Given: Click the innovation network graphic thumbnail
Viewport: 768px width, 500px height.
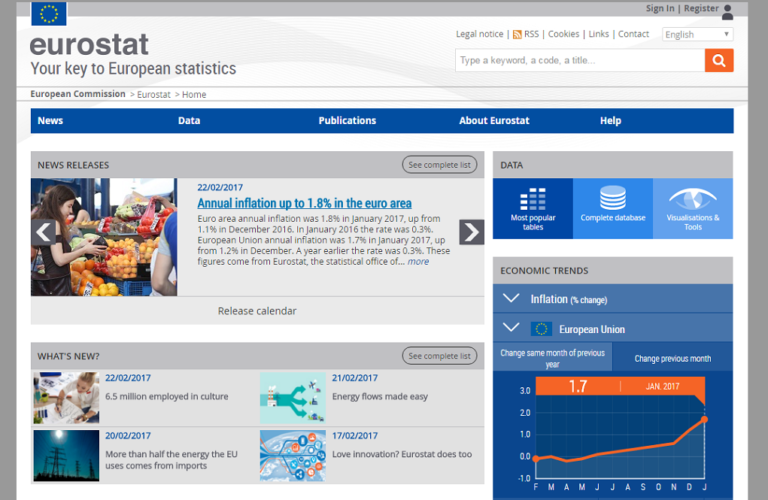Looking at the screenshot, I should pyautogui.click(x=292, y=455).
